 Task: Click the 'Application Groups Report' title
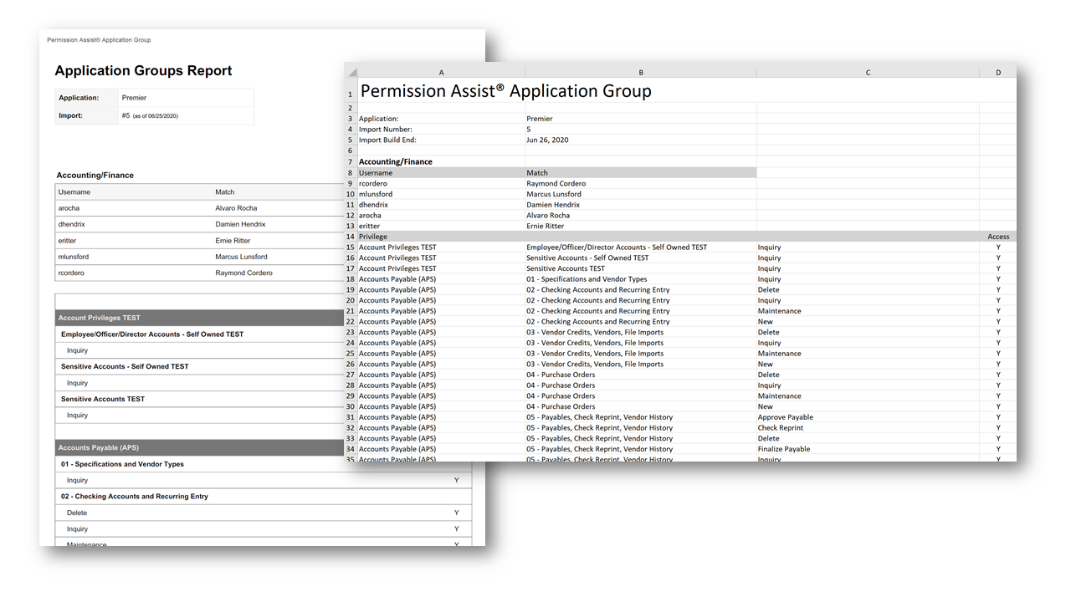coord(144,71)
